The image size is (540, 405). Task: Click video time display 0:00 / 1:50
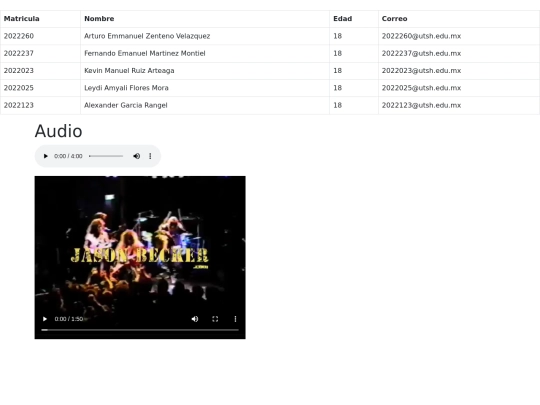[69, 319]
